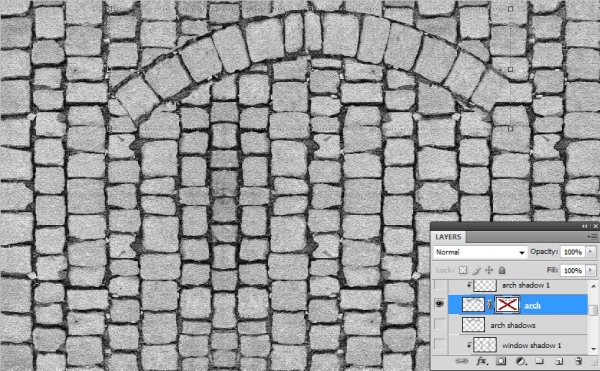Click the Opacity label
The width and height of the screenshot is (600, 371).
[544, 251]
